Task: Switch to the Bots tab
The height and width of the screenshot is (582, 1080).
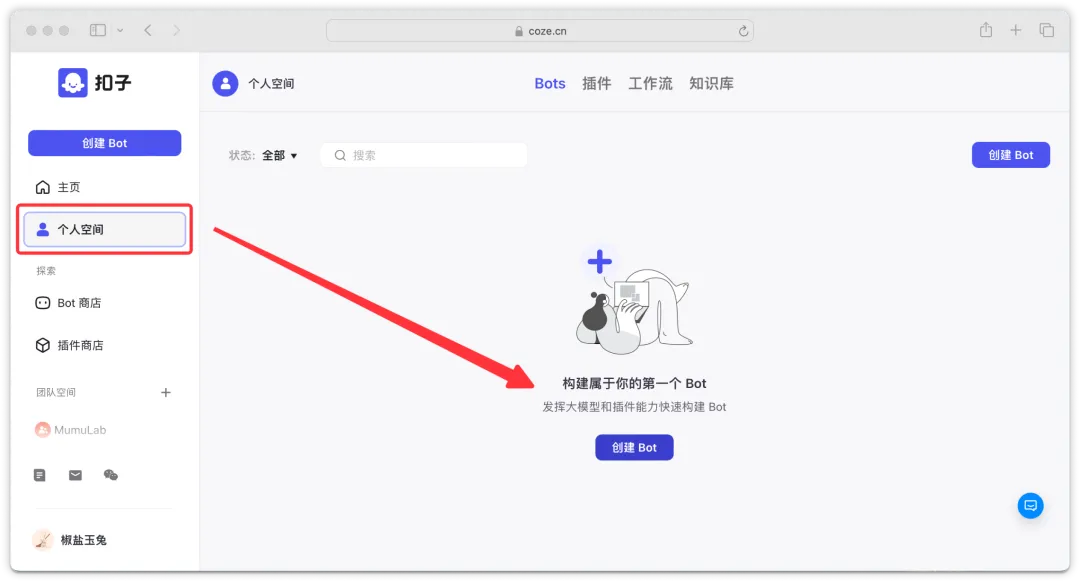Action: tap(550, 83)
